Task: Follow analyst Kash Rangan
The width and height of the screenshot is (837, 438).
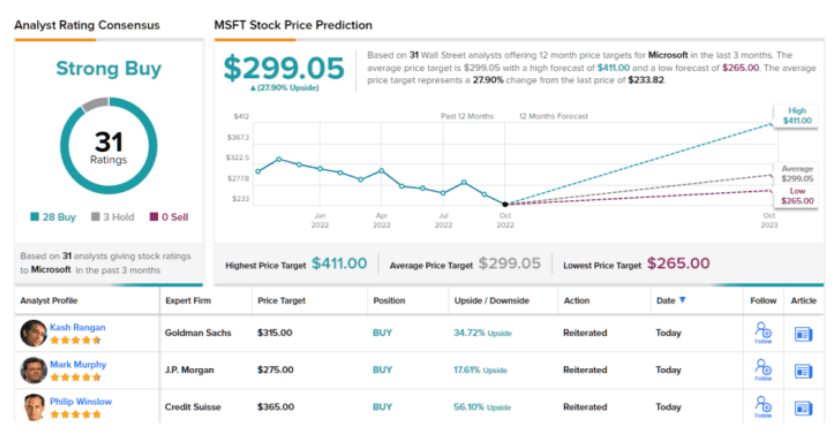Action: coord(763,332)
